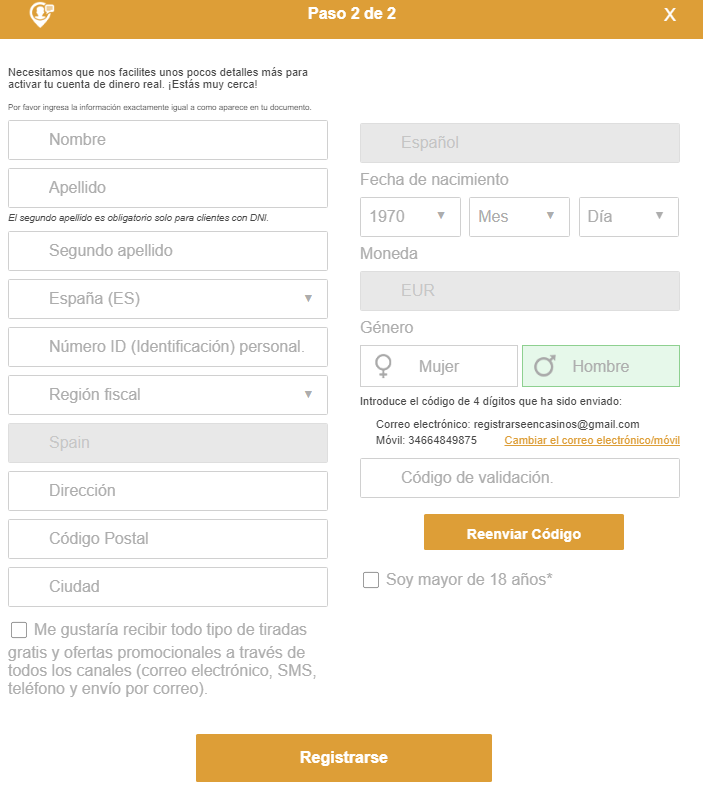Click the male symbol icon
The height and width of the screenshot is (797, 703).
(x=544, y=366)
